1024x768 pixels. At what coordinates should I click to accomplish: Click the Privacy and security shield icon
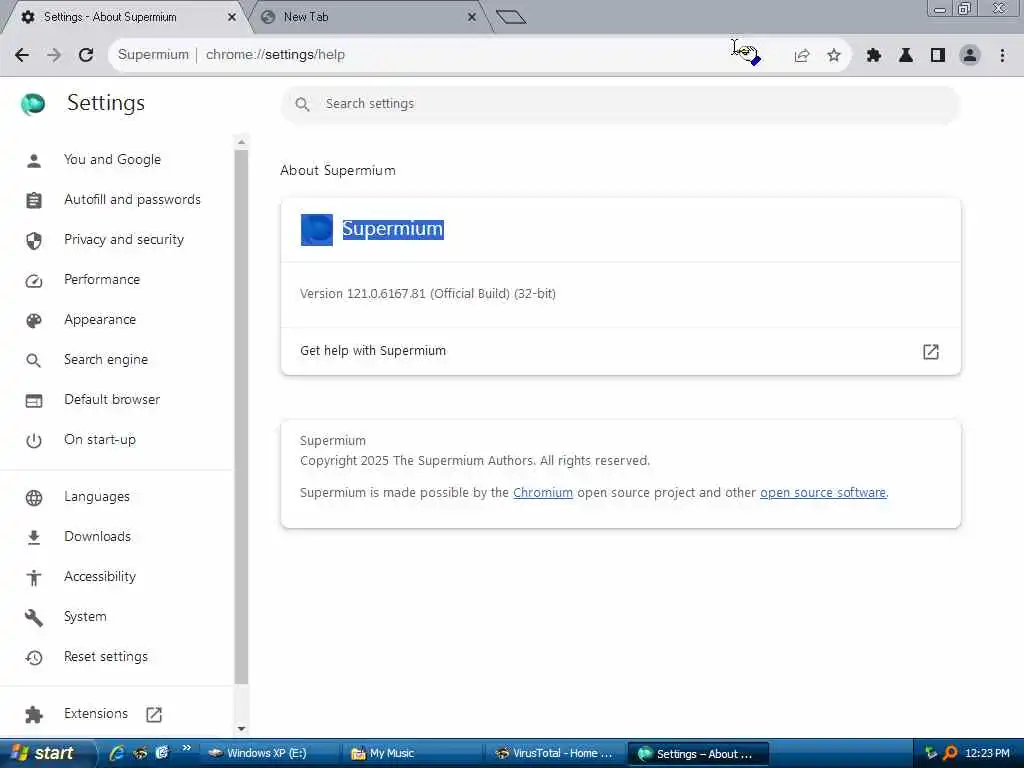point(34,241)
